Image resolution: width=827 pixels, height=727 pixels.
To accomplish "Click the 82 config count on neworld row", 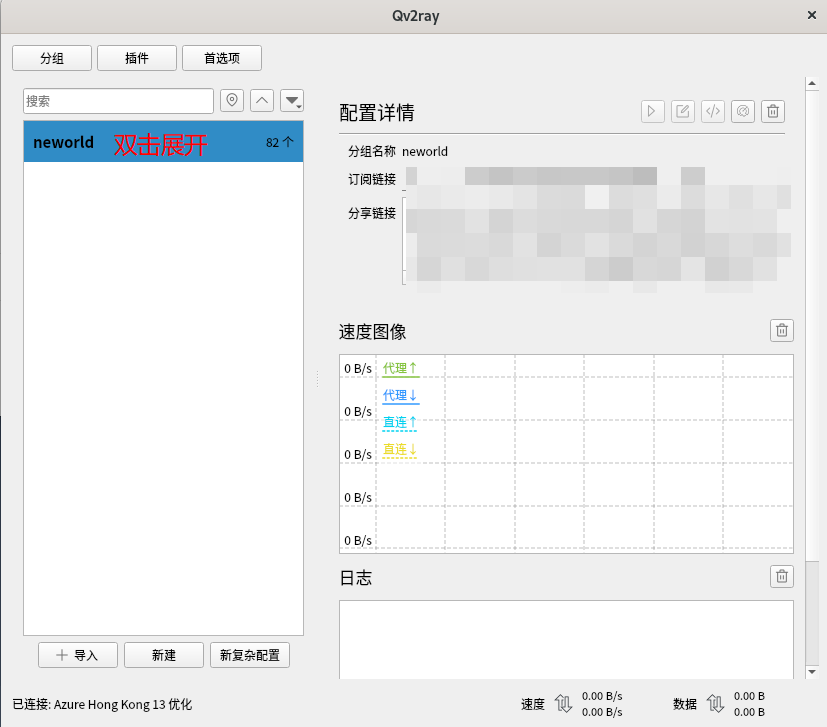I will coord(280,142).
